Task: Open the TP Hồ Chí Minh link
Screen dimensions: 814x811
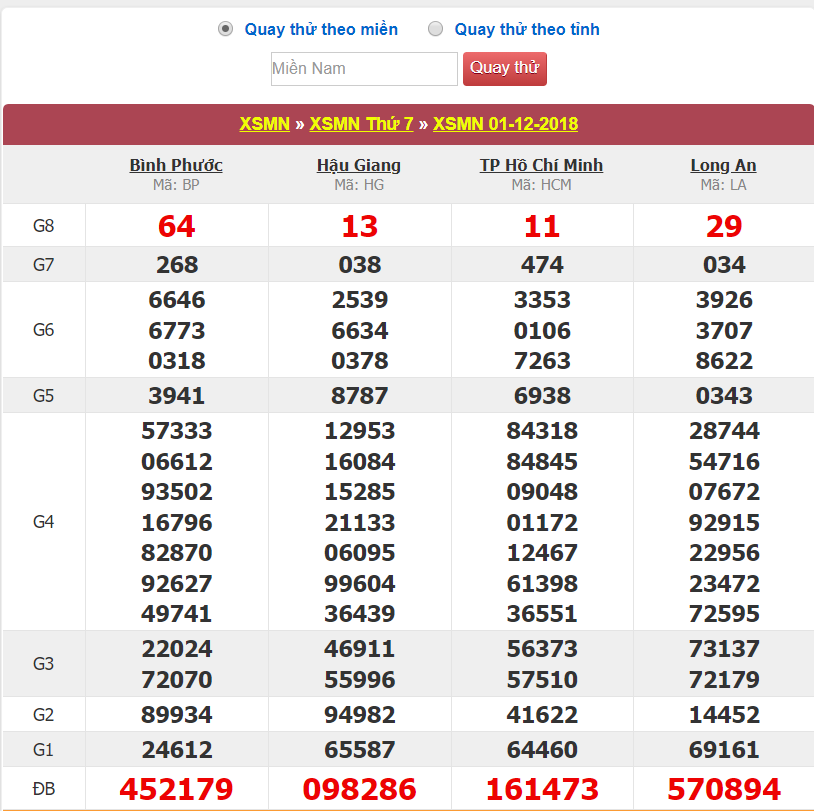Action: 541,165
